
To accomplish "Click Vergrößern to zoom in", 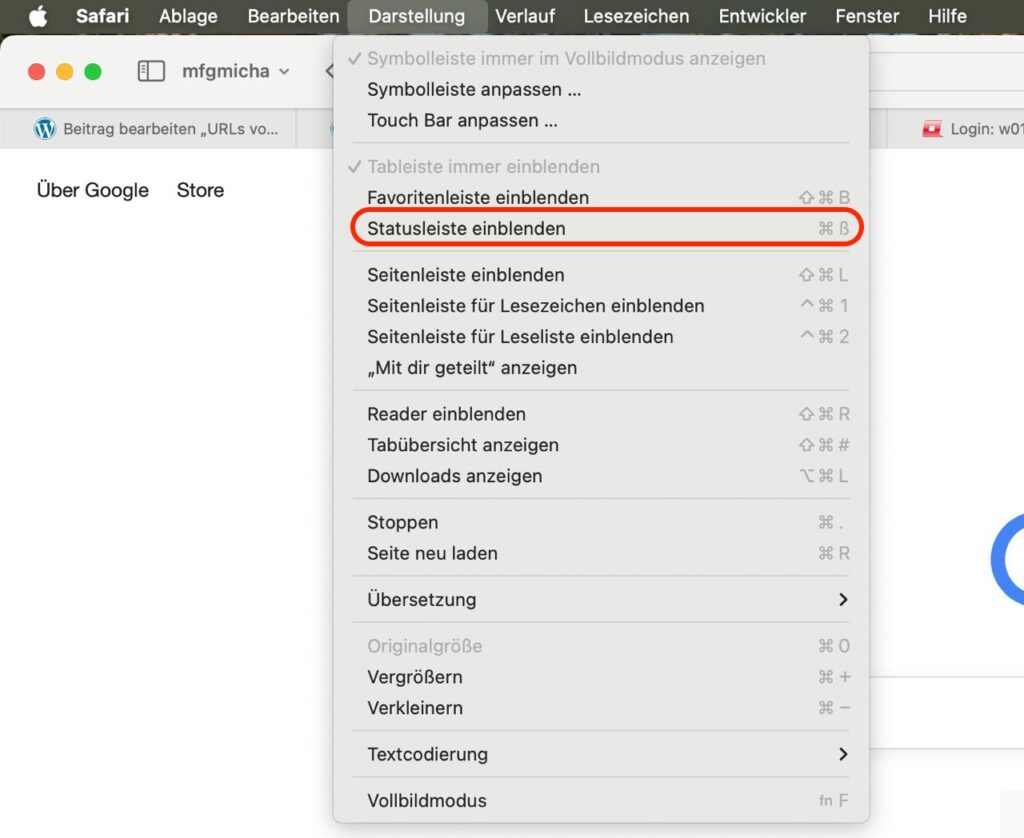I will pos(601,677).
